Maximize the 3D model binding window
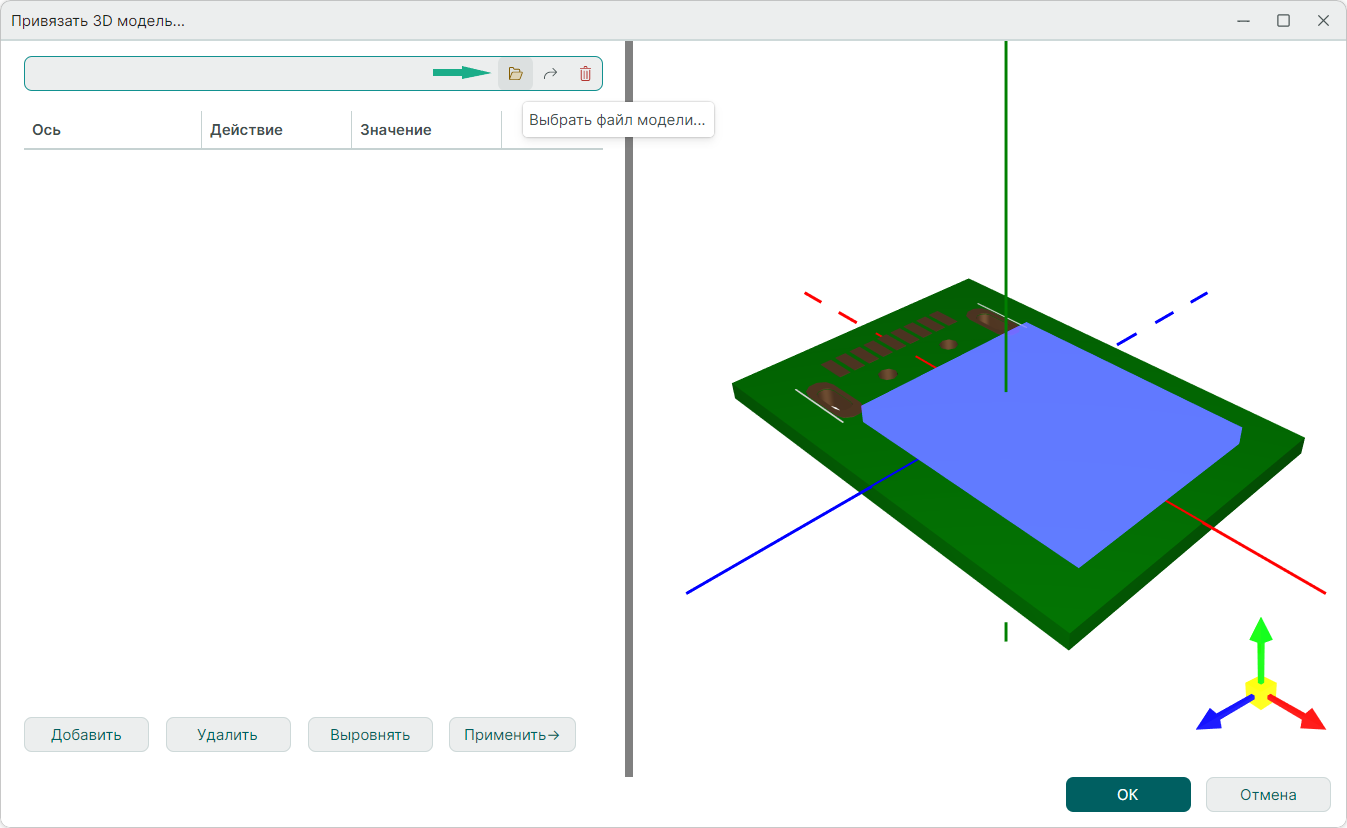 point(1283,20)
